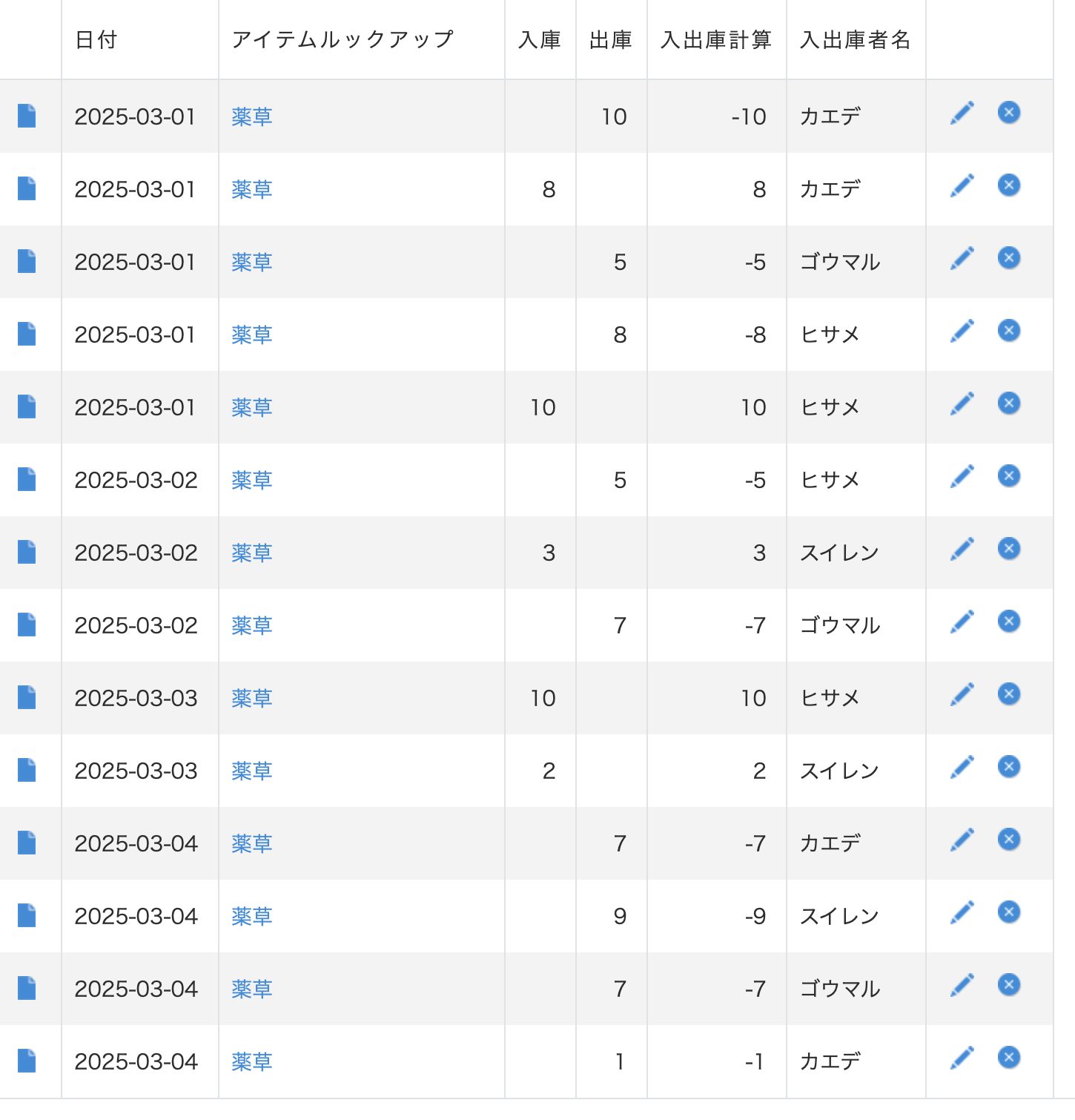Edit the 2025-03-04 スイレン -9 record
1075x1120 pixels.
962,913
